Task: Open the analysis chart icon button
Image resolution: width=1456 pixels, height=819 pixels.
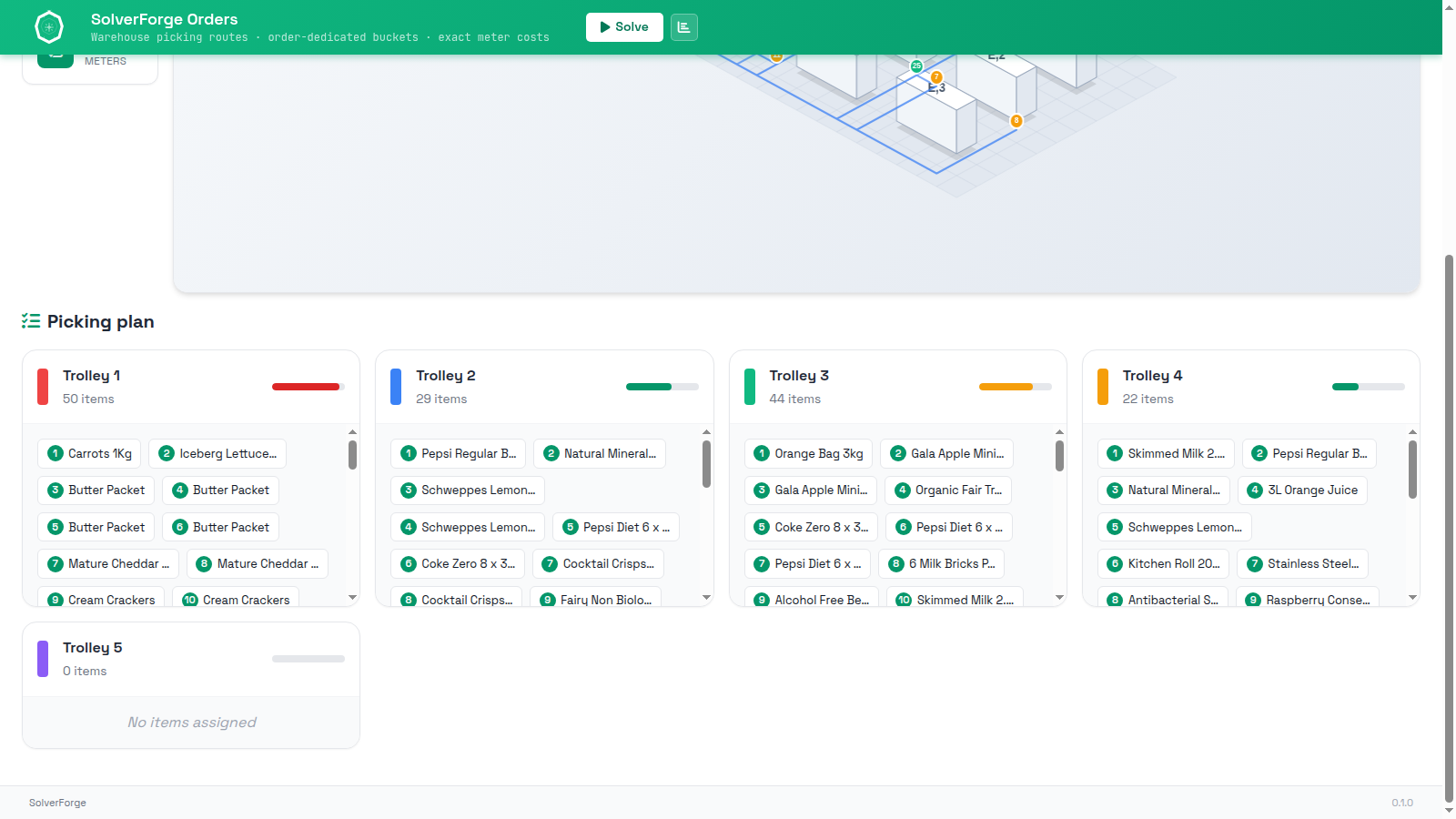Action: [x=684, y=27]
